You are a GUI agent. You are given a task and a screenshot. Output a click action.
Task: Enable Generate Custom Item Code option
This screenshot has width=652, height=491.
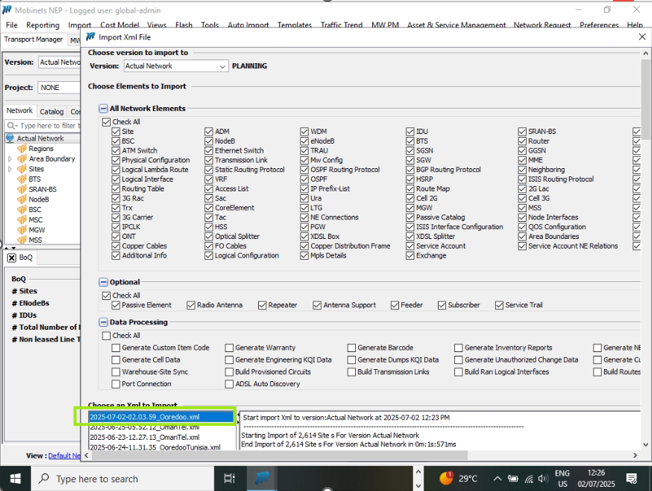pyautogui.click(x=116, y=348)
